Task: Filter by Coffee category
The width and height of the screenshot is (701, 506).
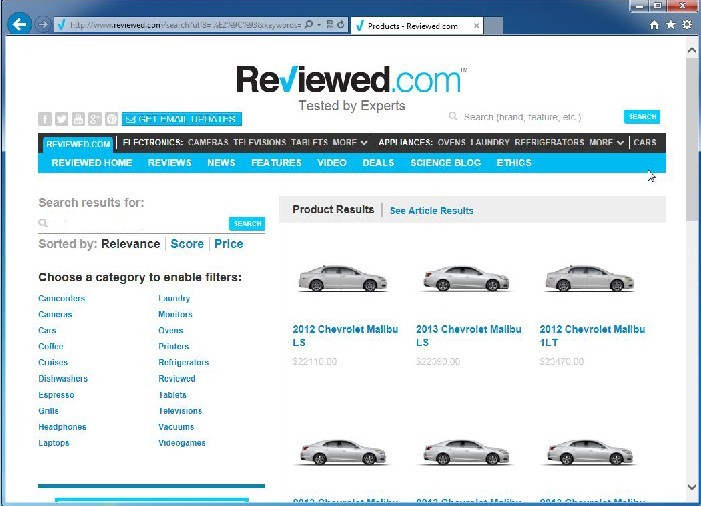Action: (51, 346)
